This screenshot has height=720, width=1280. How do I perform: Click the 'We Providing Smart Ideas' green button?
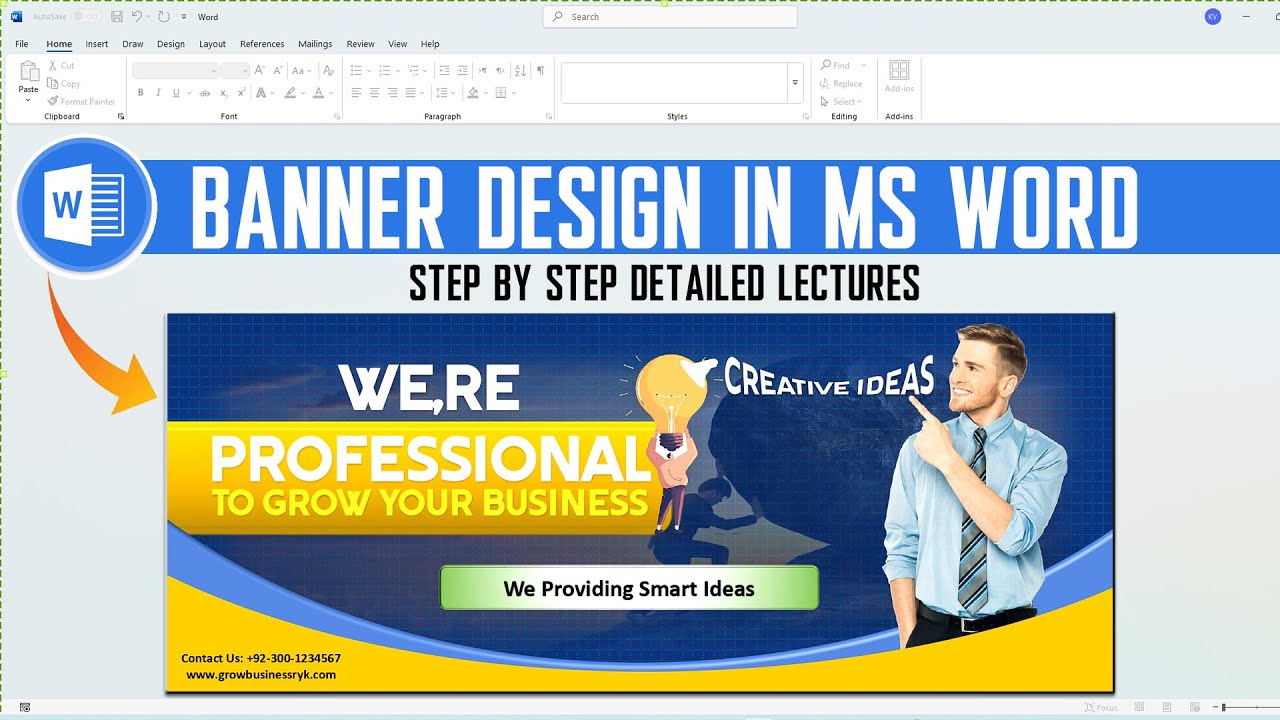pyautogui.click(x=629, y=588)
